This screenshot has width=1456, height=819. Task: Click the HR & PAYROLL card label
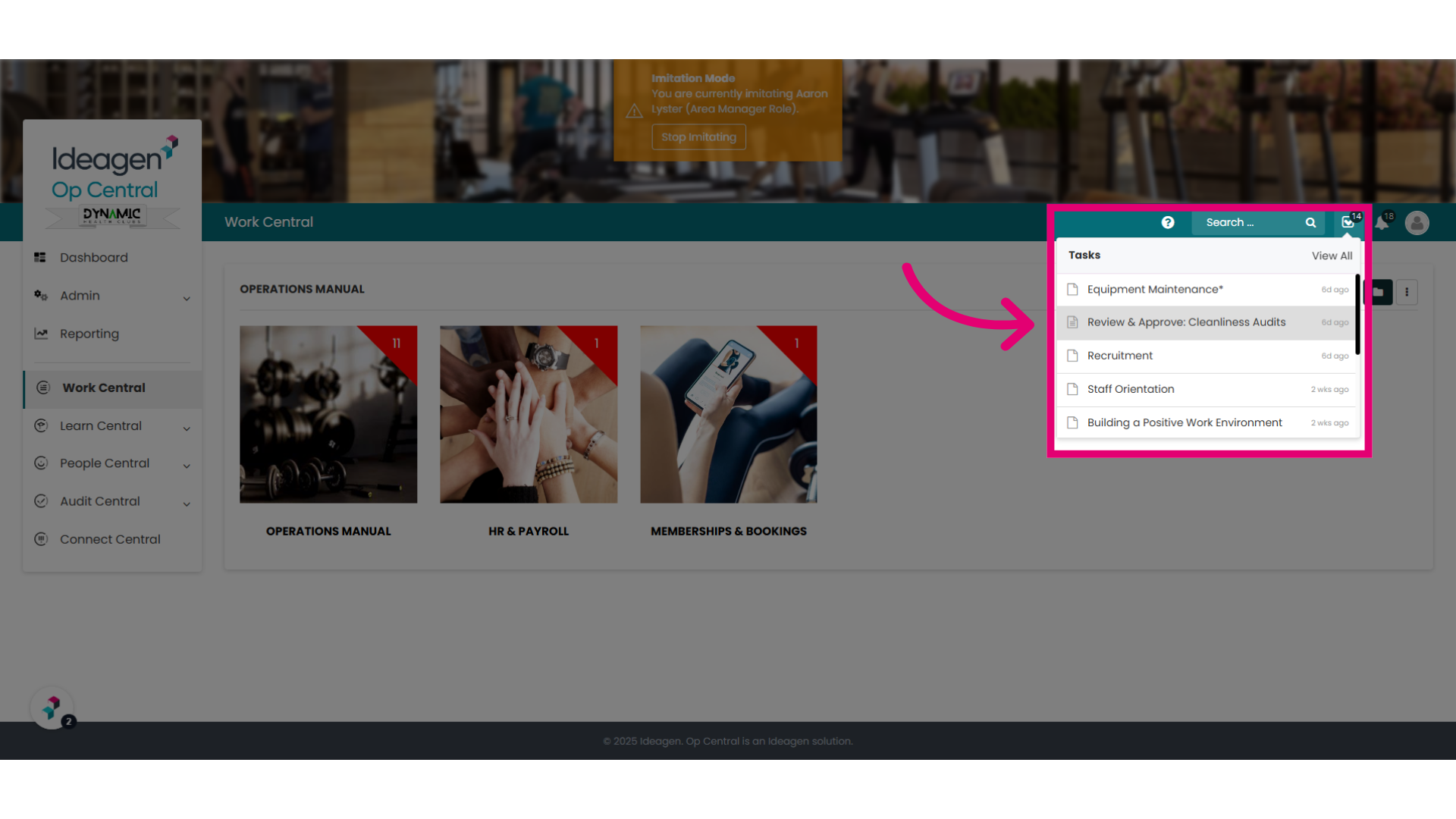click(529, 531)
